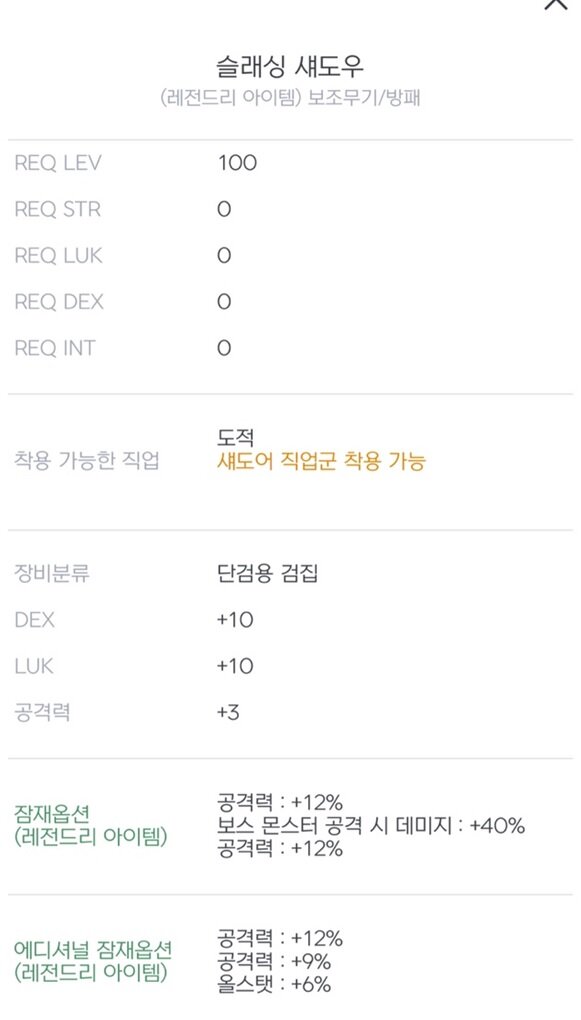Select the REQ LEV row label

[58, 163]
